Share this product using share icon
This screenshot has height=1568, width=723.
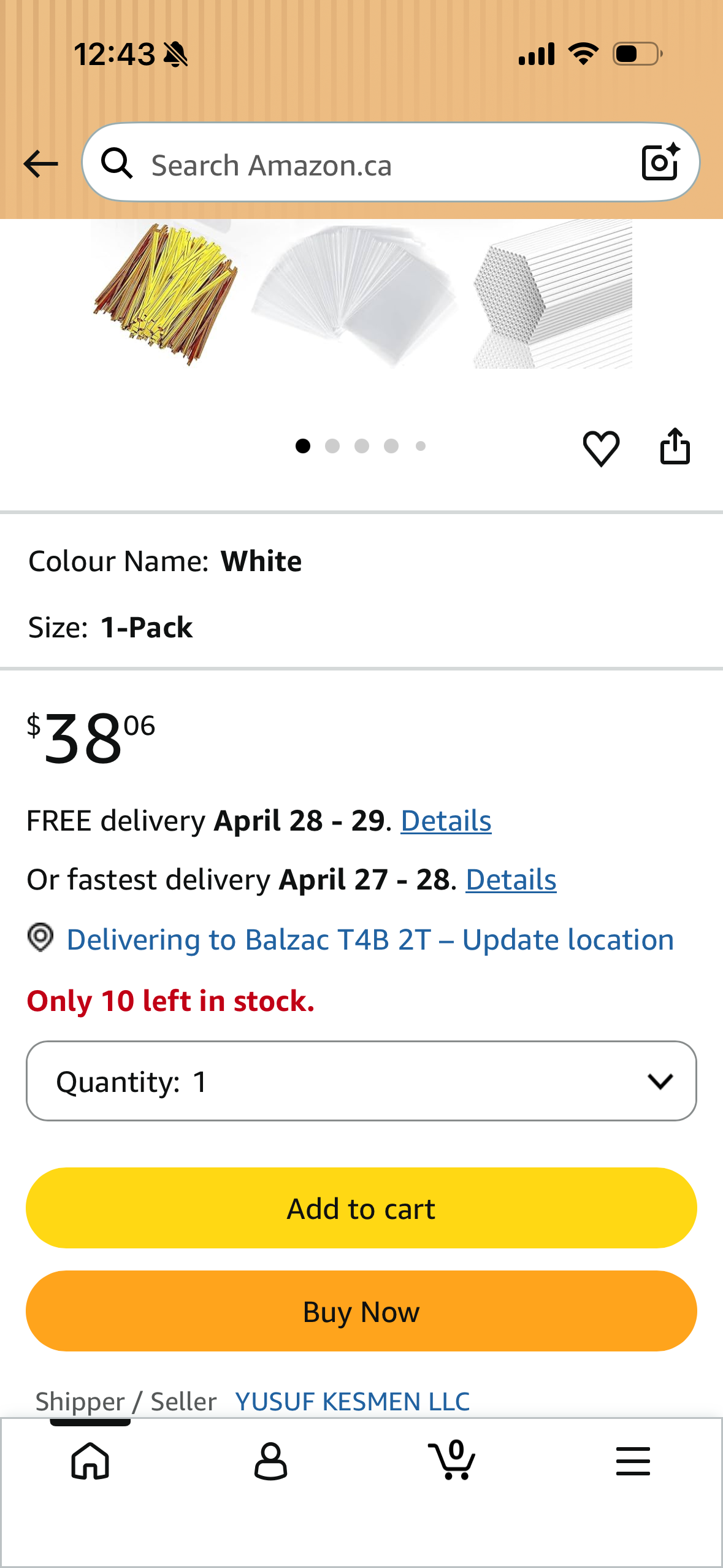675,446
